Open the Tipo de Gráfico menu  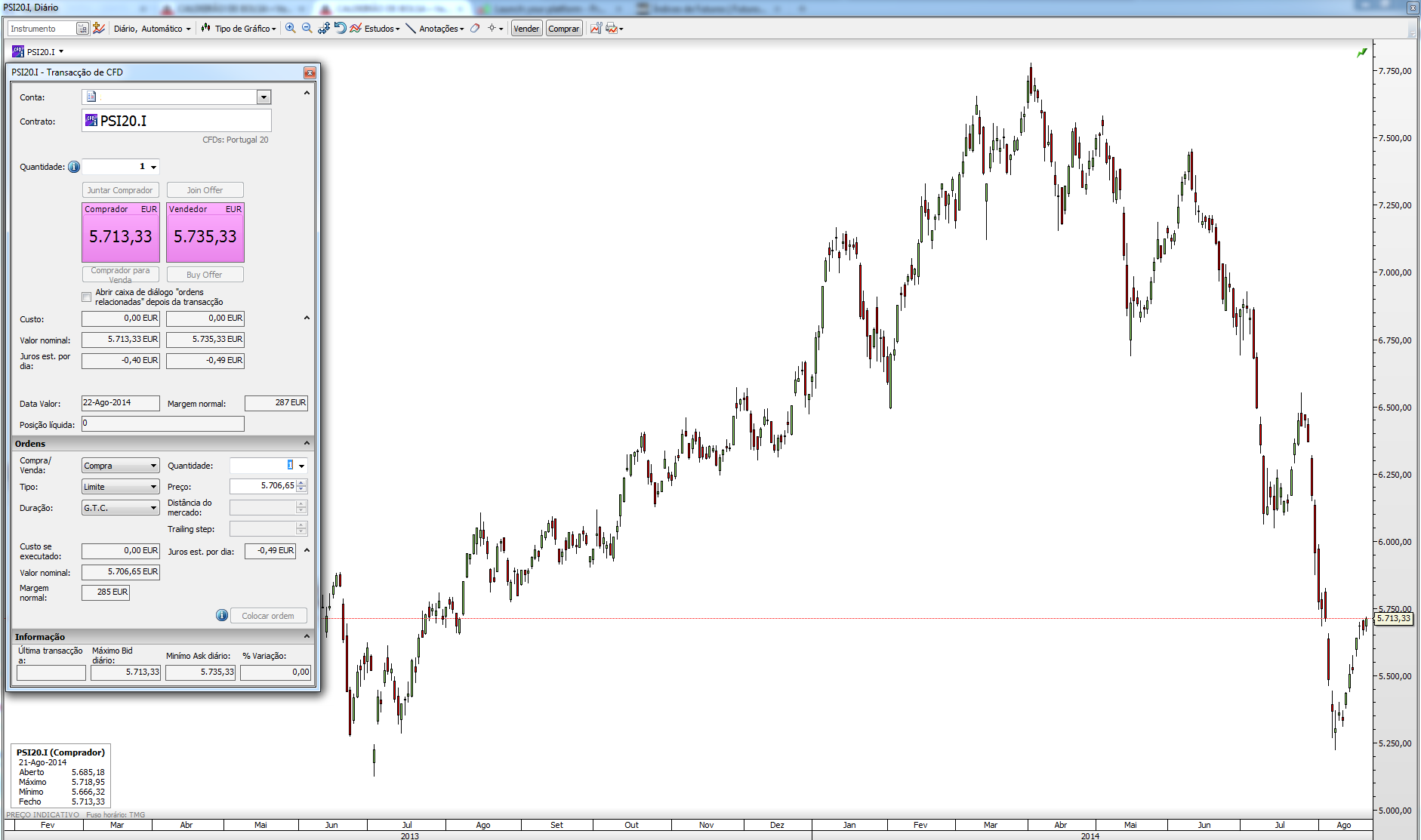coord(239,29)
